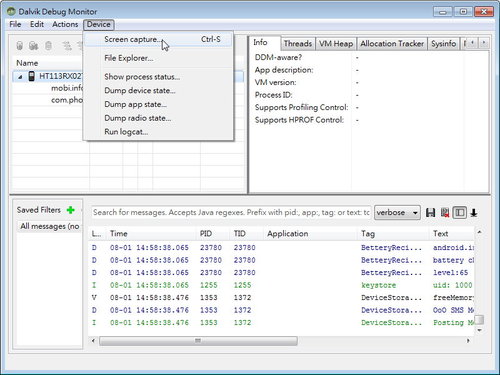
Task: Close the Dalvik Debug Monitor window
Action: coord(484,12)
